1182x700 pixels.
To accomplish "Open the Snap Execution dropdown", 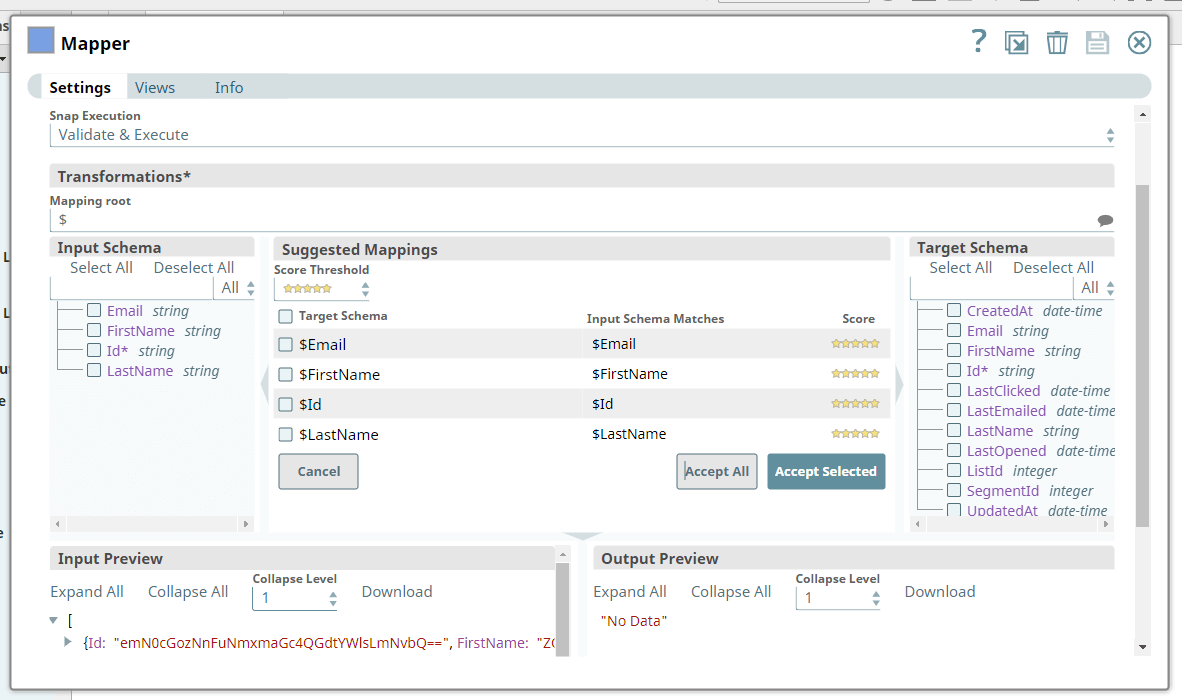I will click(582, 135).
